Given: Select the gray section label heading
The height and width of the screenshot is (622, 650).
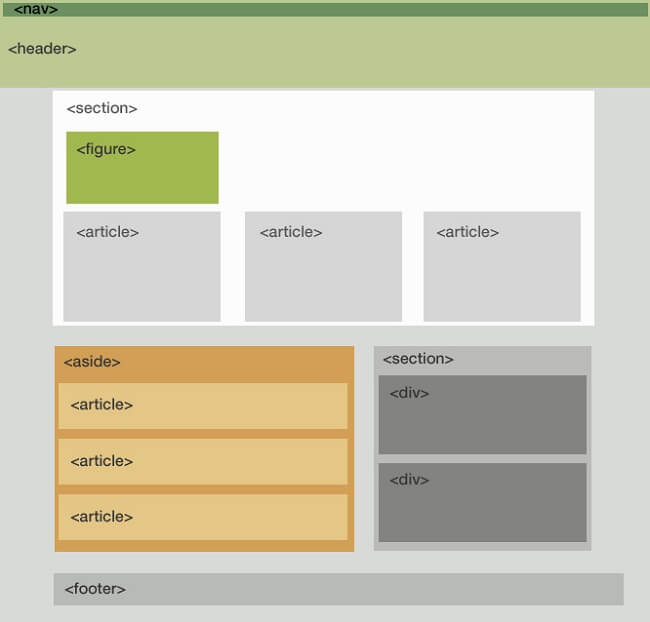Looking at the screenshot, I should tap(418, 359).
